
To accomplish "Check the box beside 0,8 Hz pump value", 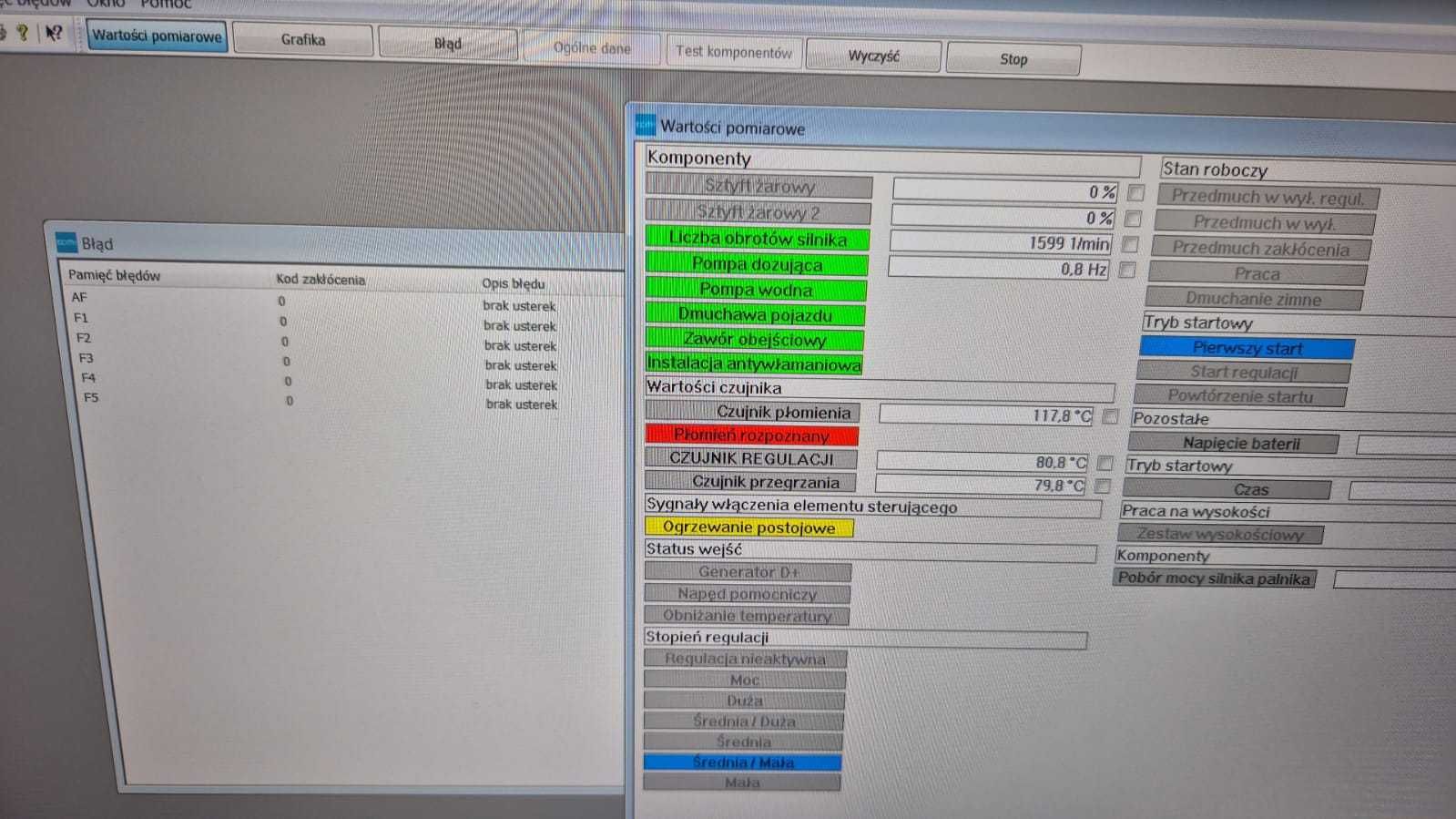I will pos(1126,270).
